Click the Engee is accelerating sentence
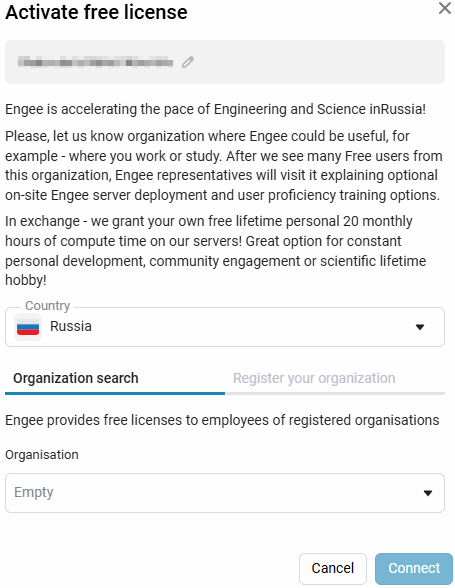The height and width of the screenshot is (588, 455). click(215, 109)
